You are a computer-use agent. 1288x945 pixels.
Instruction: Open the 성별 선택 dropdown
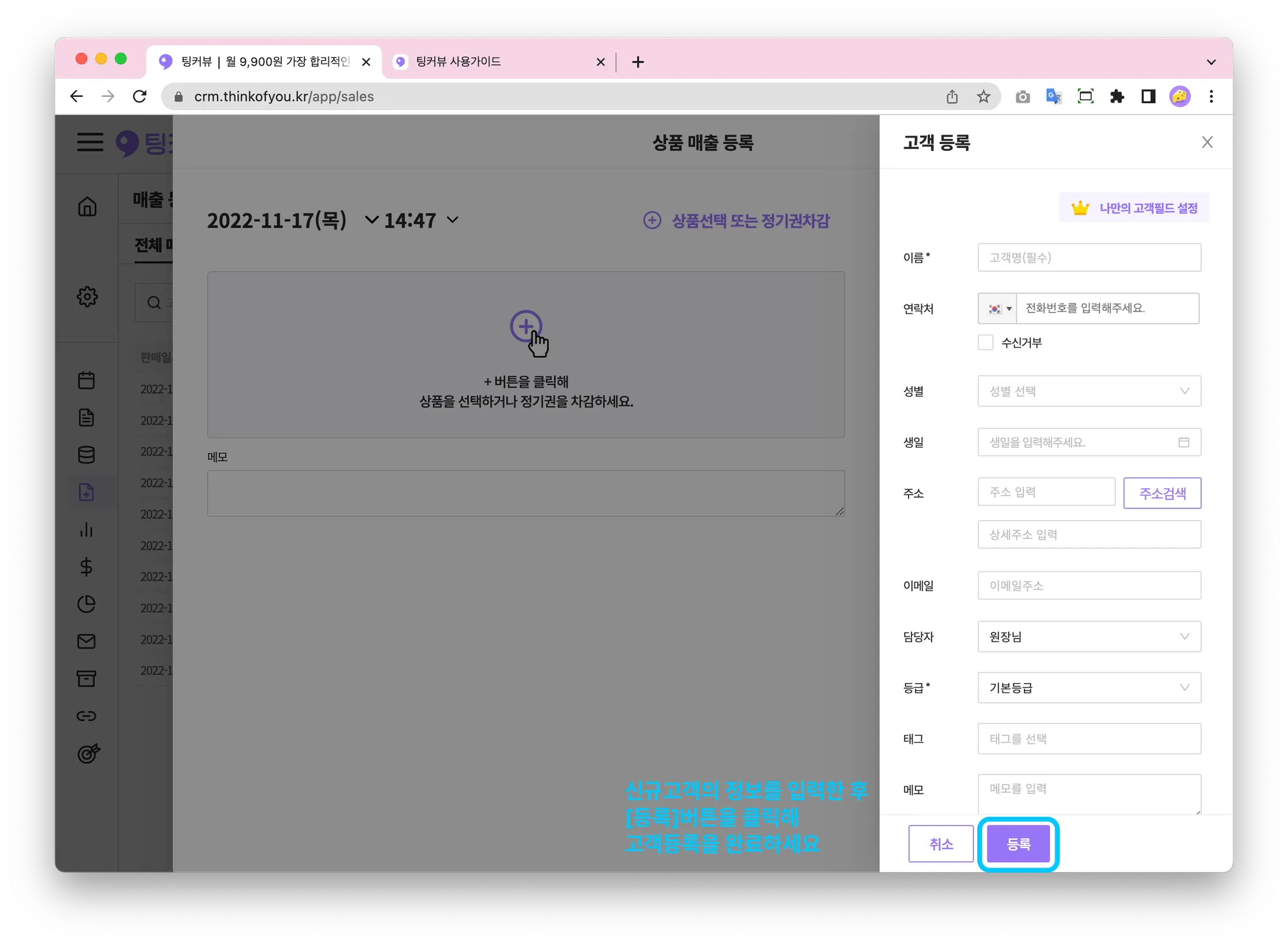tap(1089, 391)
